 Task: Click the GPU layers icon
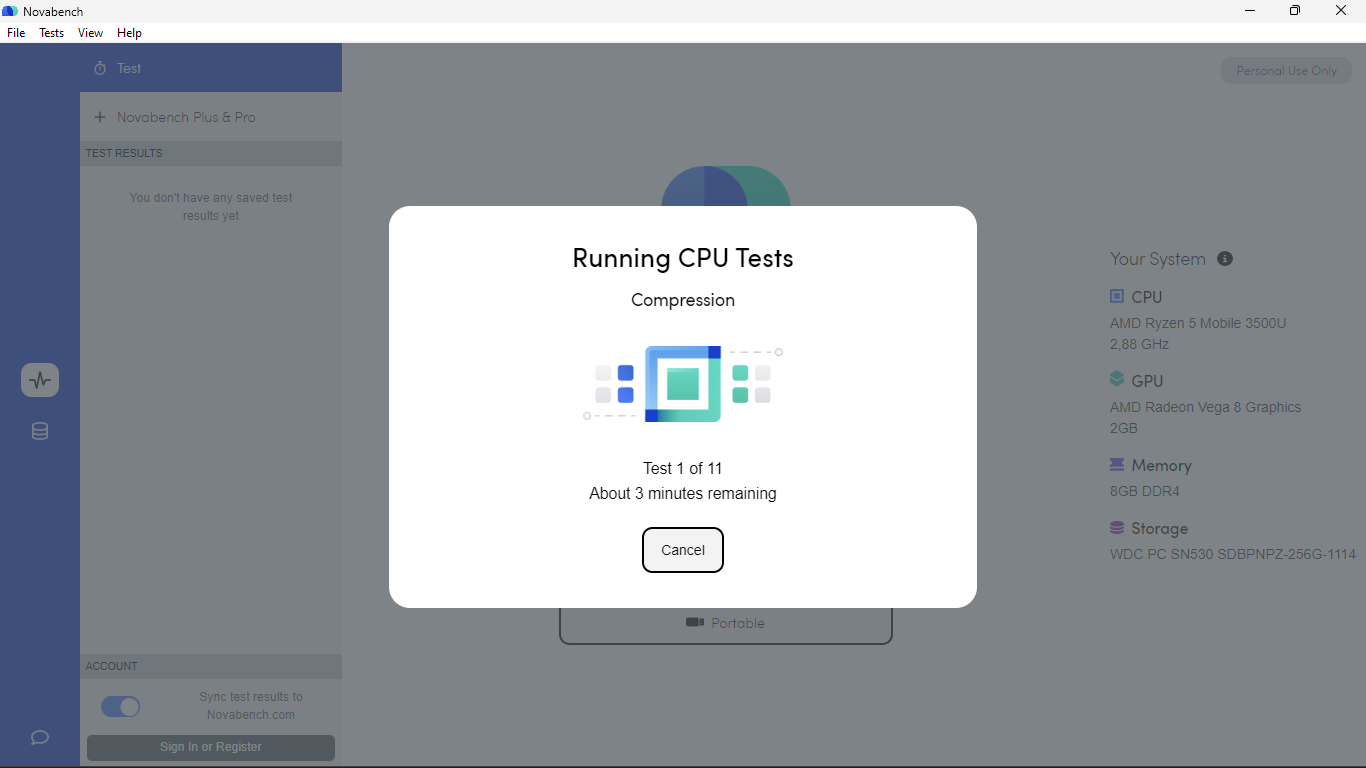tap(1117, 380)
